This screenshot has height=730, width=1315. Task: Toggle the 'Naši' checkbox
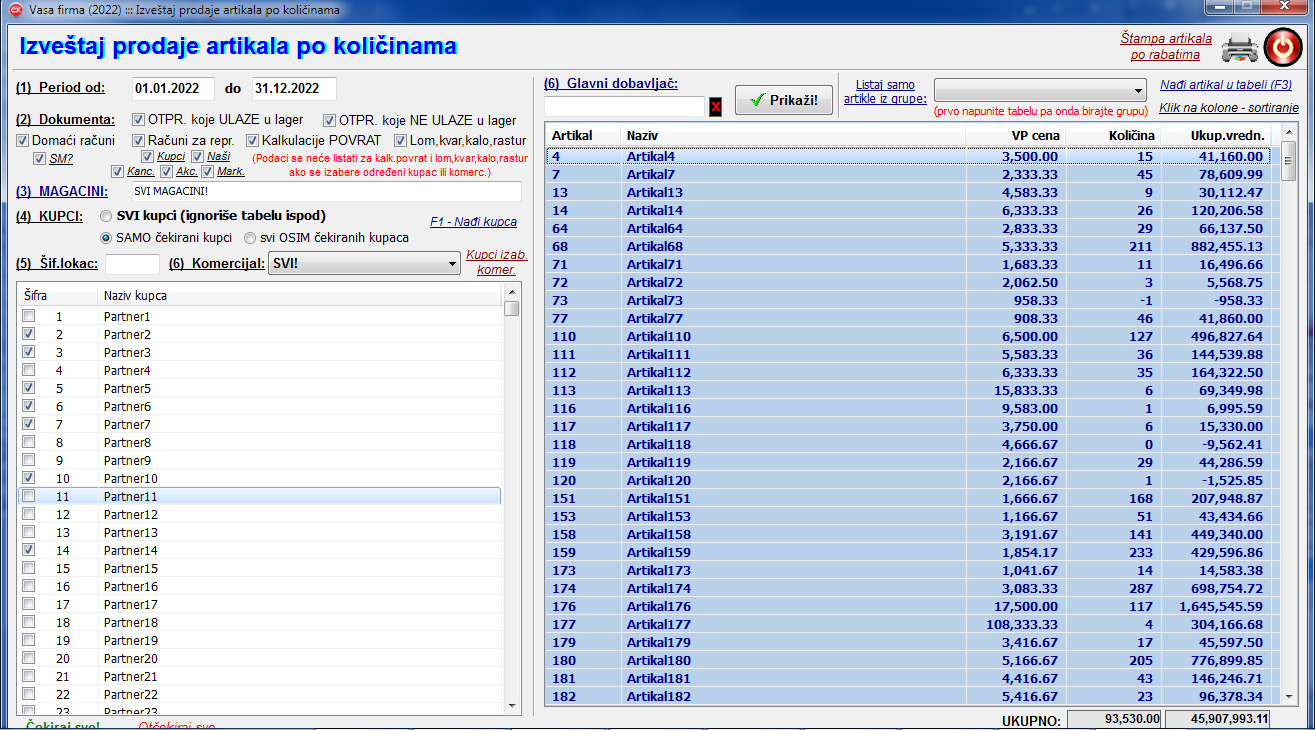197,157
